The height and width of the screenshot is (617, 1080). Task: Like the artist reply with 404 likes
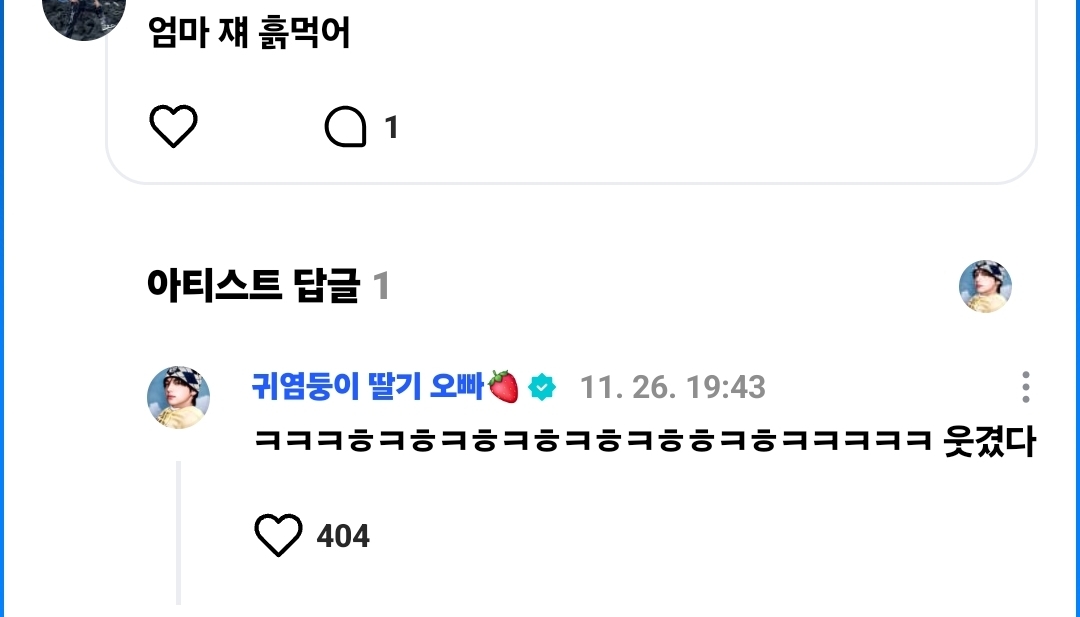278,535
